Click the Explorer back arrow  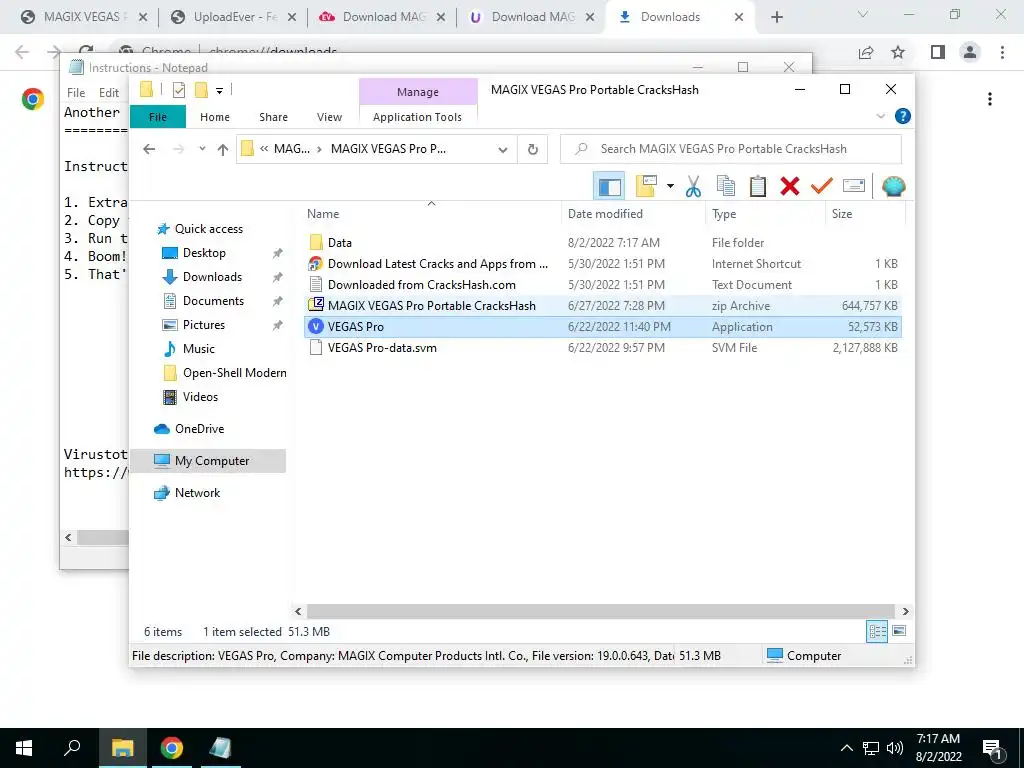pyautogui.click(x=149, y=150)
